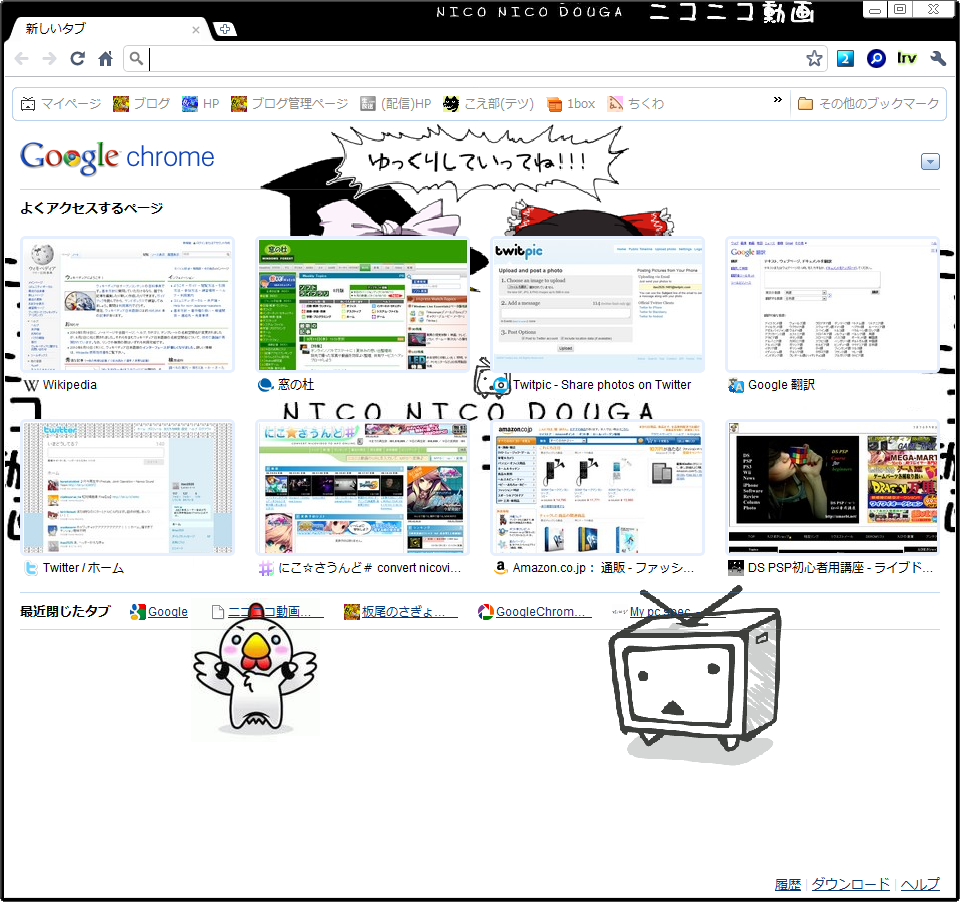Open the にこ☆さうんど page thumbnail
Screen dimensions: 960x902
(x=362, y=487)
